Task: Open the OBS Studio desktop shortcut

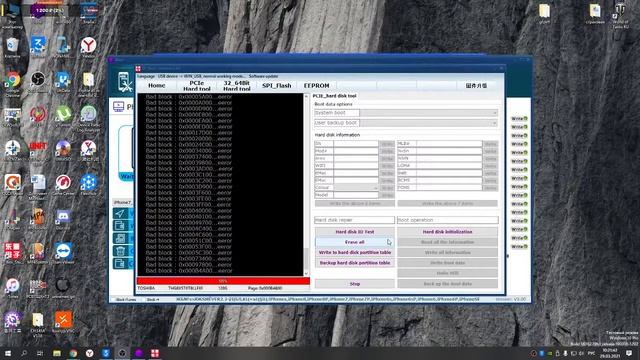Action: 38,81
